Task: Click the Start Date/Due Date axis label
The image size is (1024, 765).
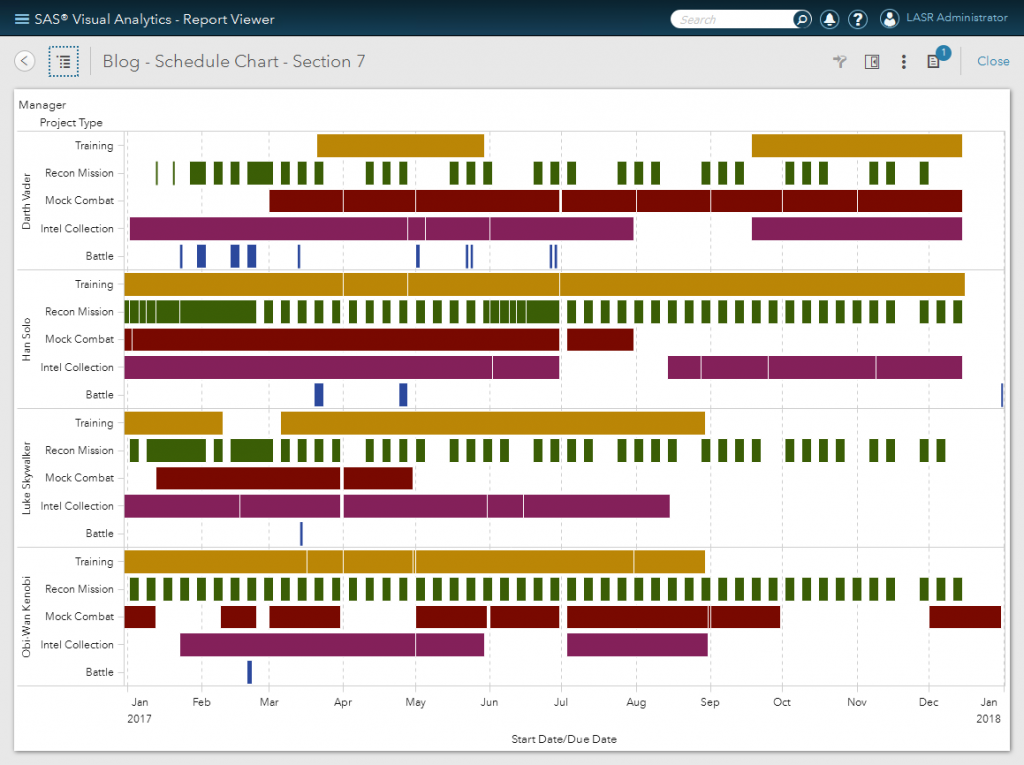Action: click(562, 738)
